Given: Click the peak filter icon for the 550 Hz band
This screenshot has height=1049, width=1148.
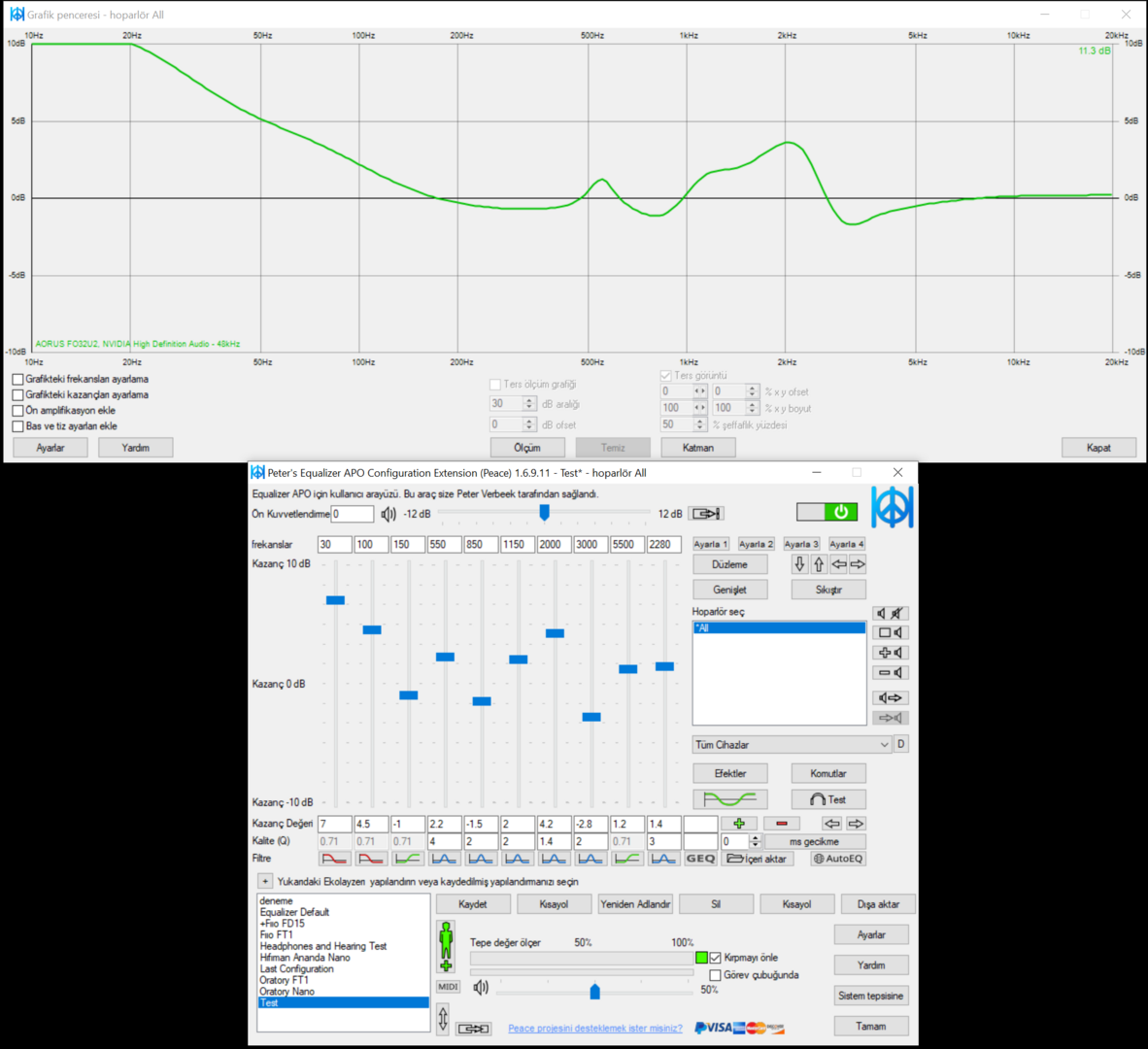Looking at the screenshot, I should [445, 859].
